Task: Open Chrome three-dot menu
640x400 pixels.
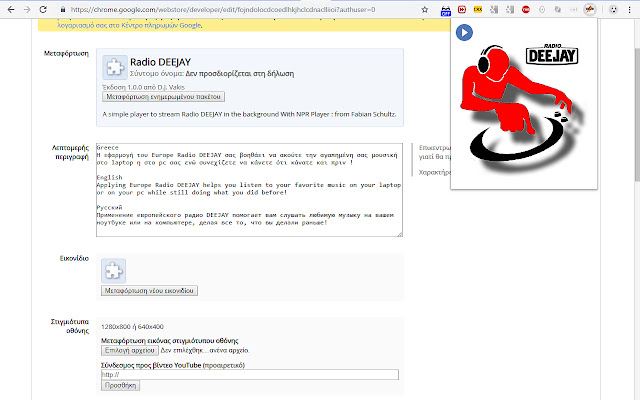Action: tap(629, 9)
